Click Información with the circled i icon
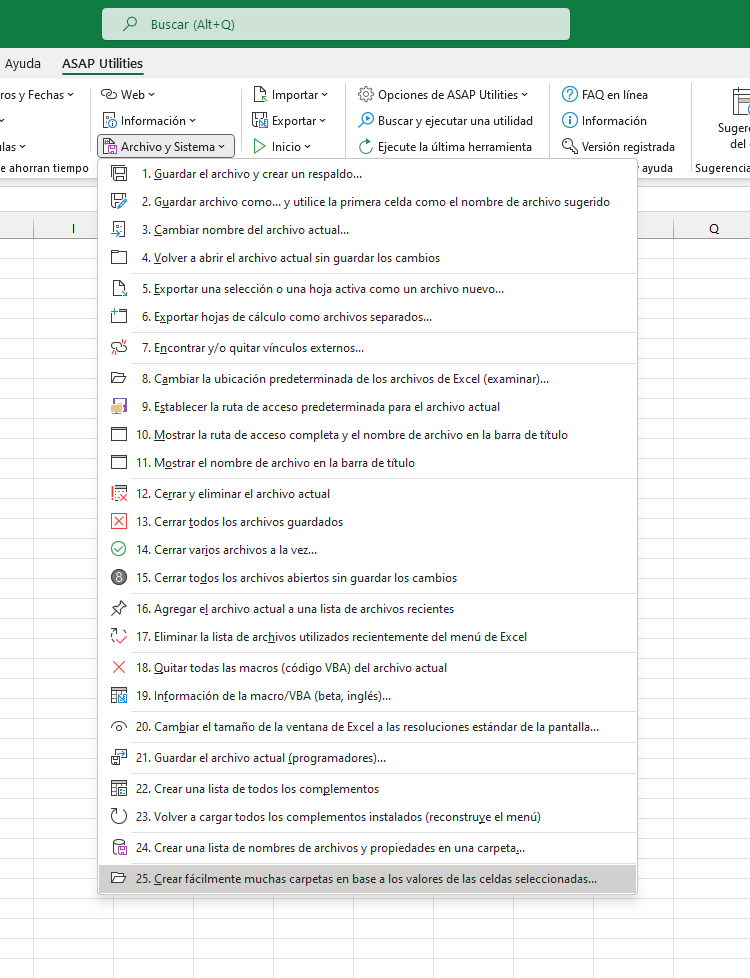The height and width of the screenshot is (978, 750). point(604,121)
